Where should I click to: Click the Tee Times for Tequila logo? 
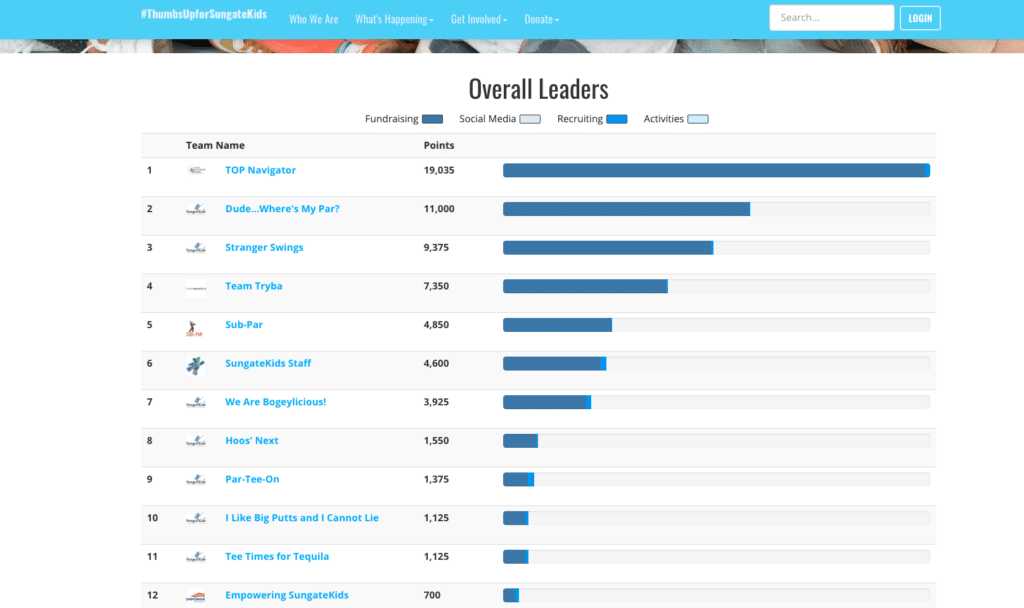(196, 556)
